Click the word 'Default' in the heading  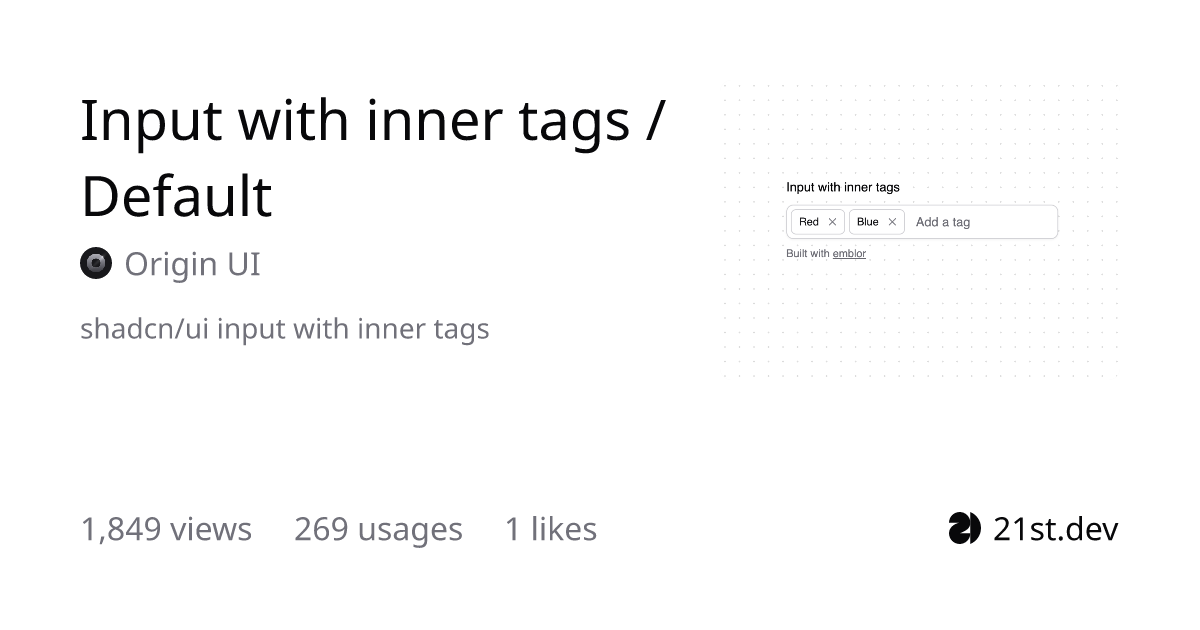pyautogui.click(x=176, y=196)
